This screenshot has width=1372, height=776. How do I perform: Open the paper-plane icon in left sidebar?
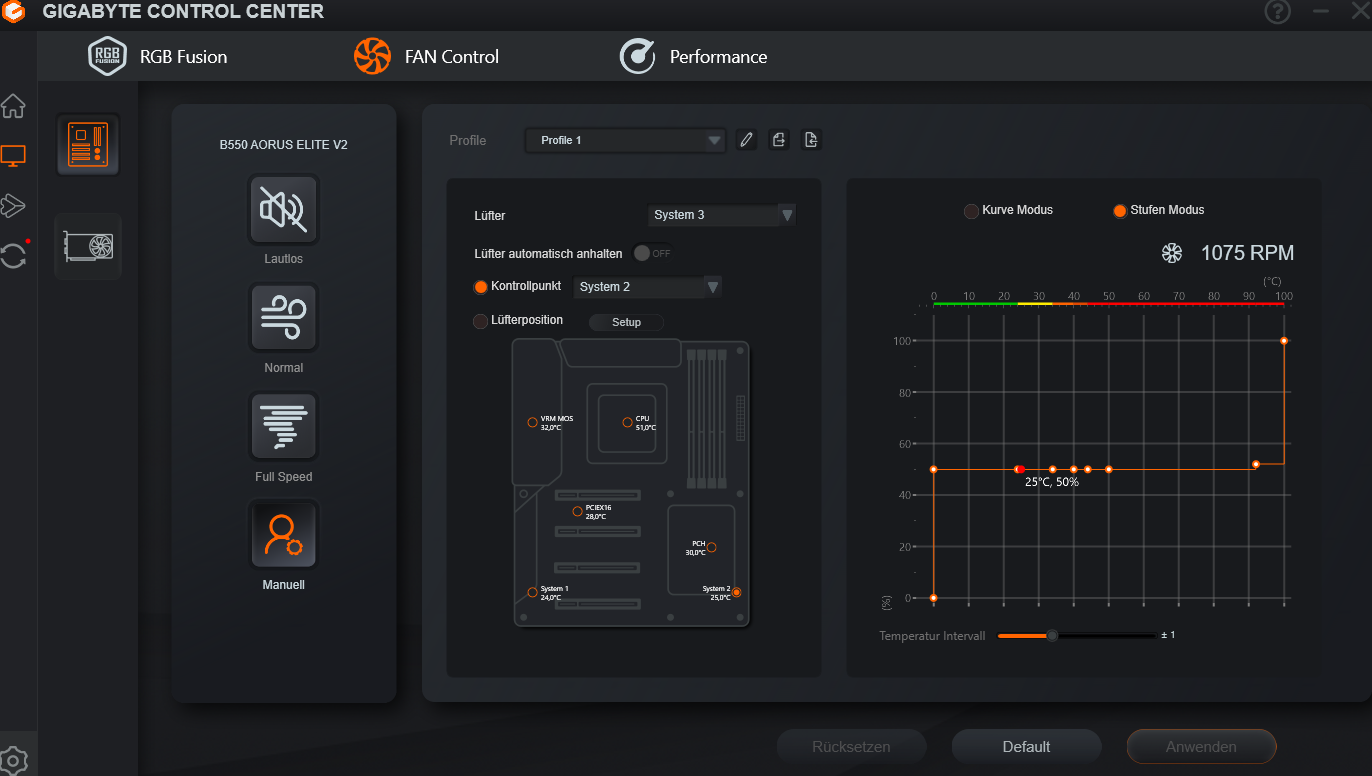click(13, 205)
